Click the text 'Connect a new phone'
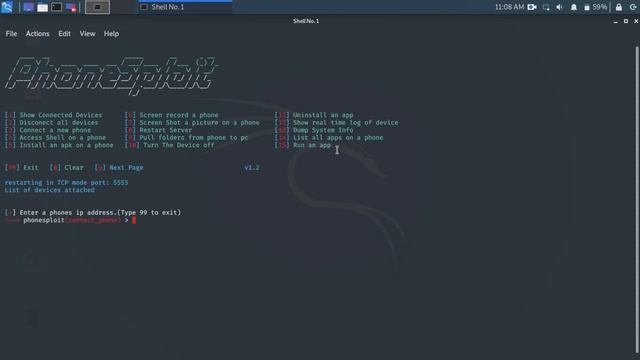 tap(55, 130)
